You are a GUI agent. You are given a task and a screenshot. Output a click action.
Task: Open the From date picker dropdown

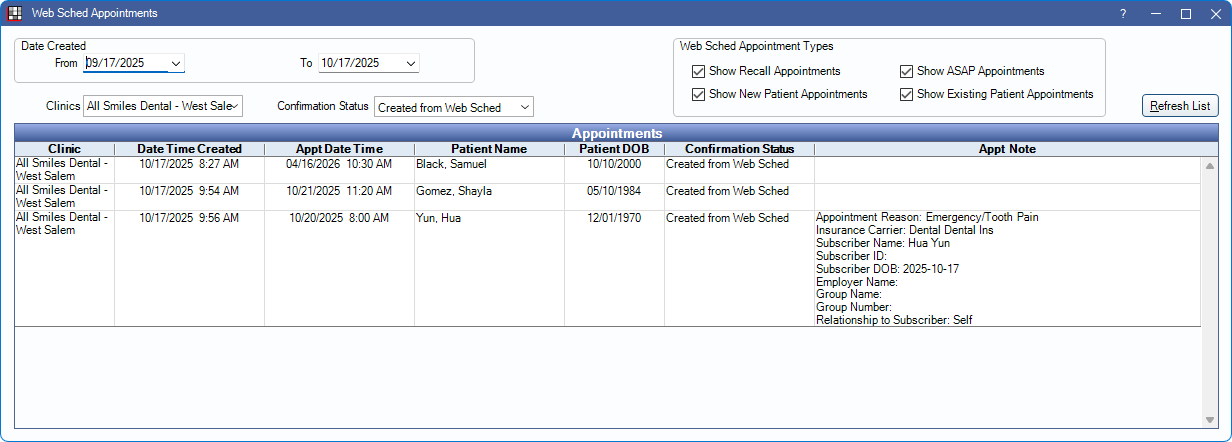pyautogui.click(x=176, y=63)
